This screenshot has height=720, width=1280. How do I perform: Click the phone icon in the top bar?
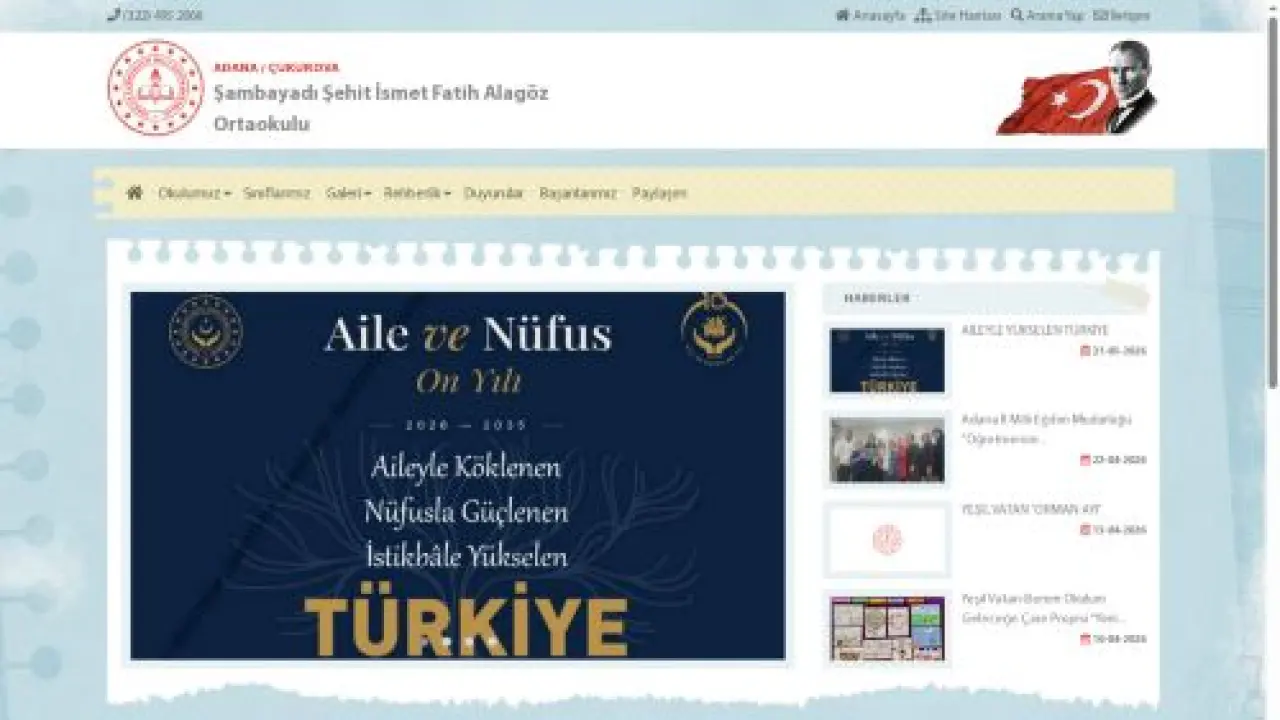(x=113, y=16)
